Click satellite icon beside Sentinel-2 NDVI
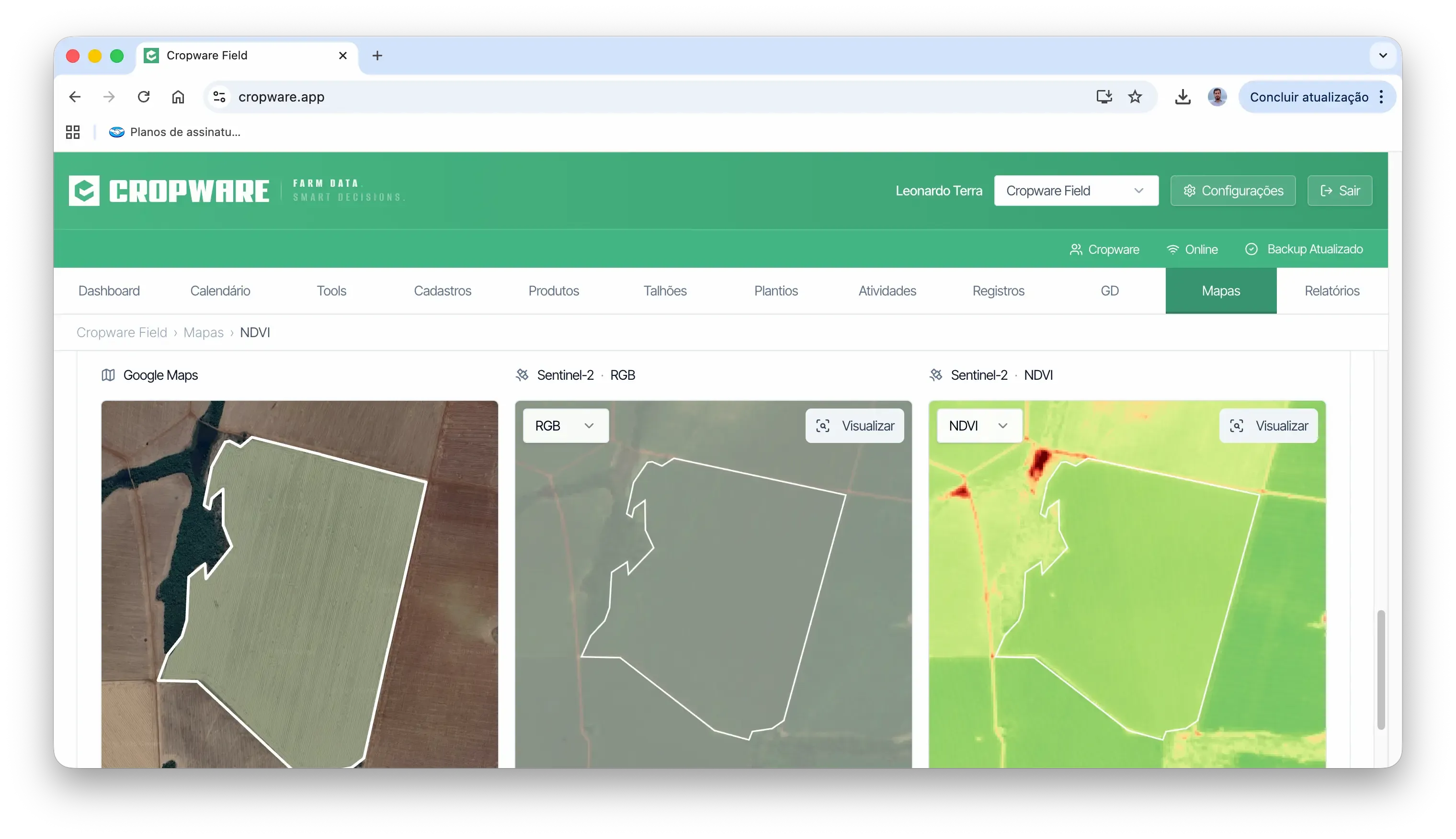This screenshot has width=1456, height=839. pyautogui.click(x=936, y=375)
